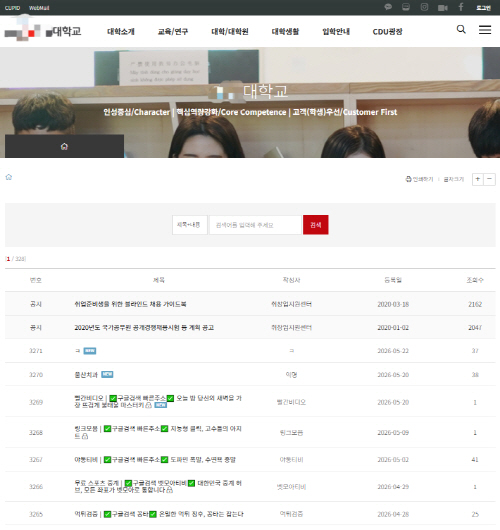The image size is (500, 530).
Task: Open the search category dropdown
Action: [x=189, y=225]
